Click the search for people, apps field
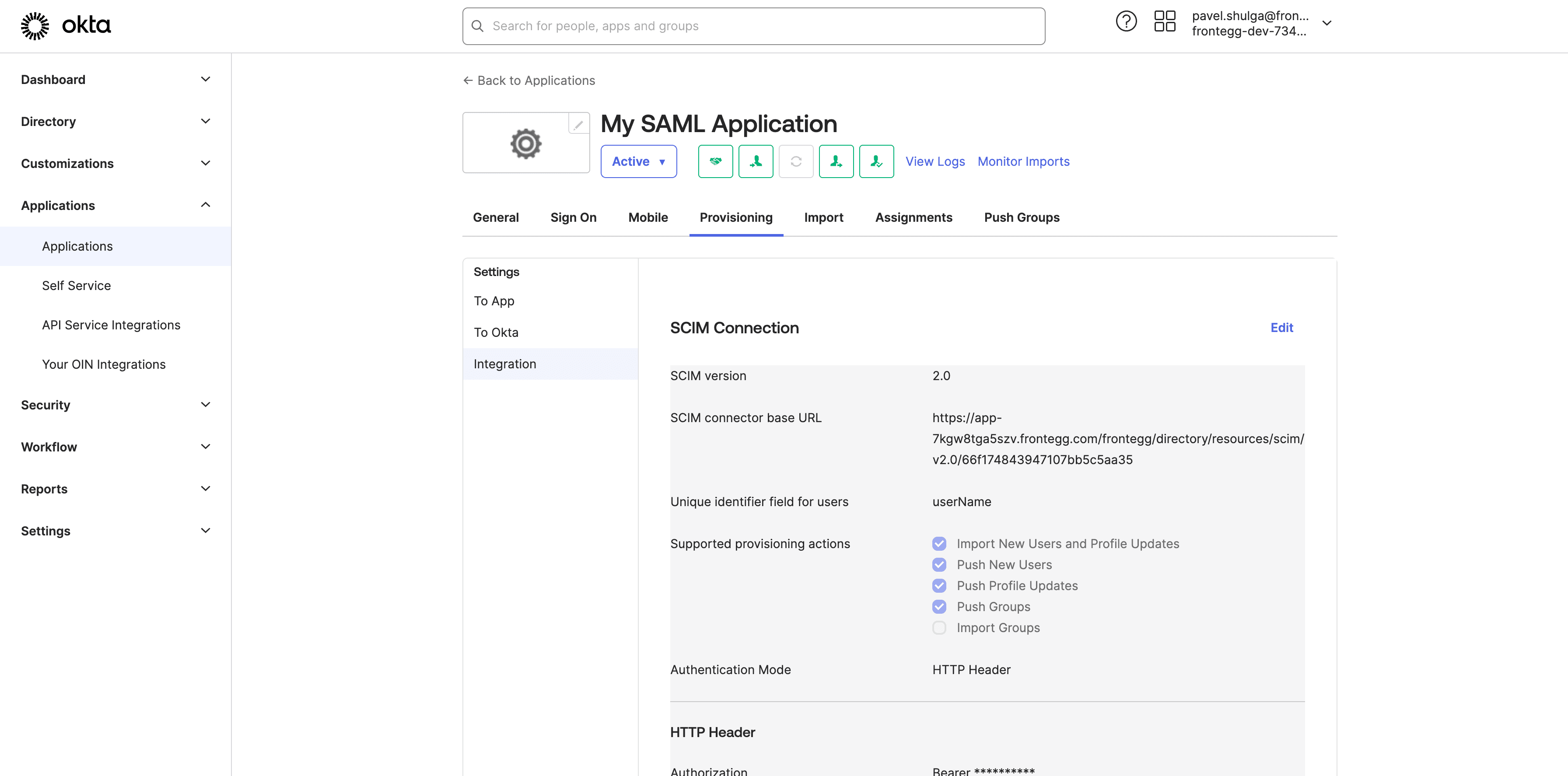Viewport: 1568px width, 776px height. [x=753, y=26]
